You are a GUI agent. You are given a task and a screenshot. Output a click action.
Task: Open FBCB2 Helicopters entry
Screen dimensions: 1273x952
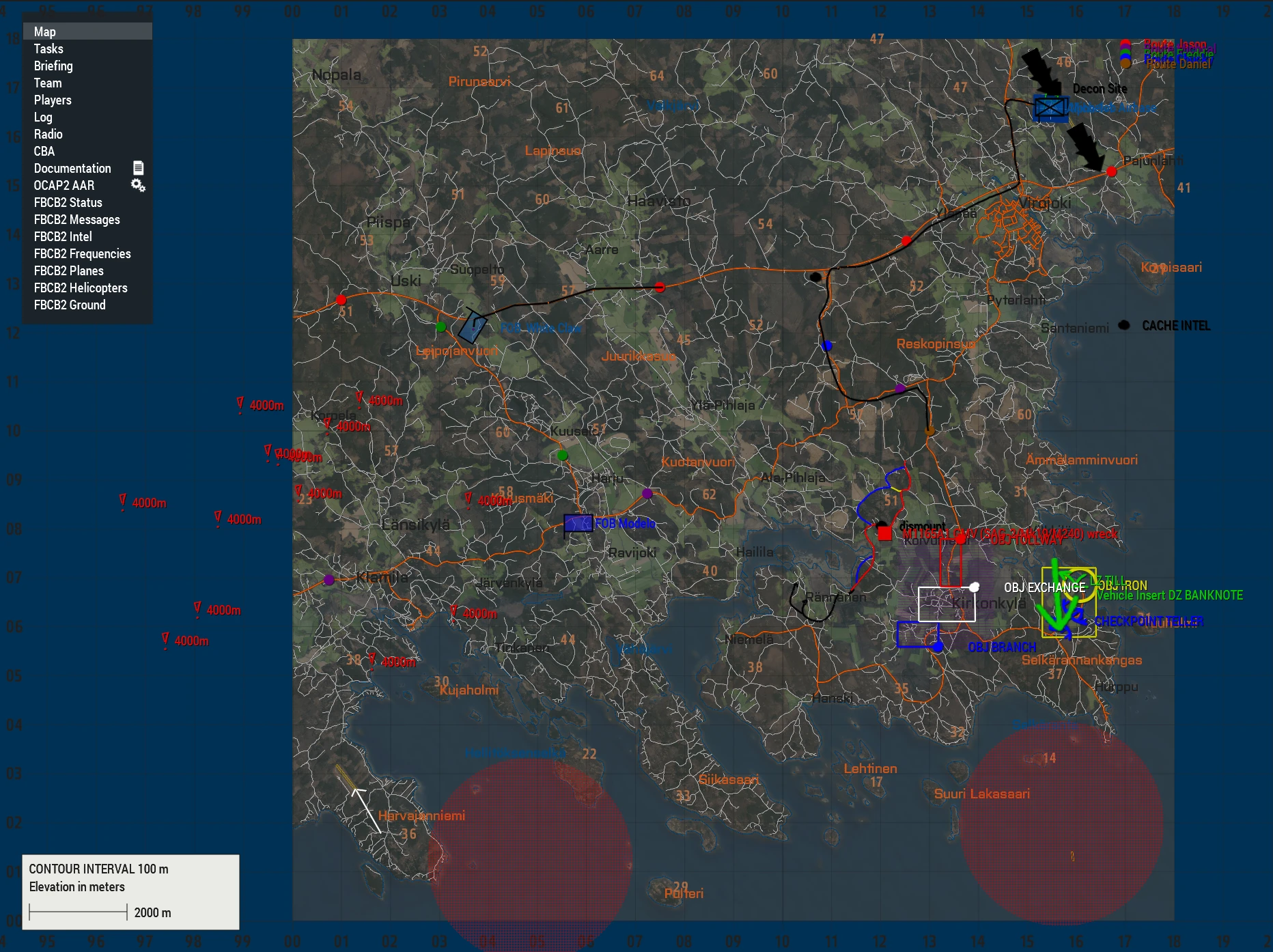click(81, 288)
